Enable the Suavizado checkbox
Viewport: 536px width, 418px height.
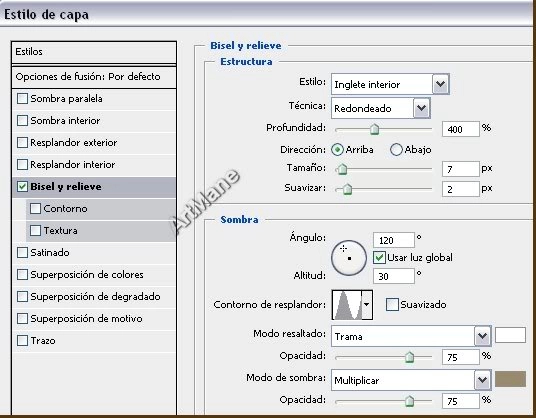[392, 304]
